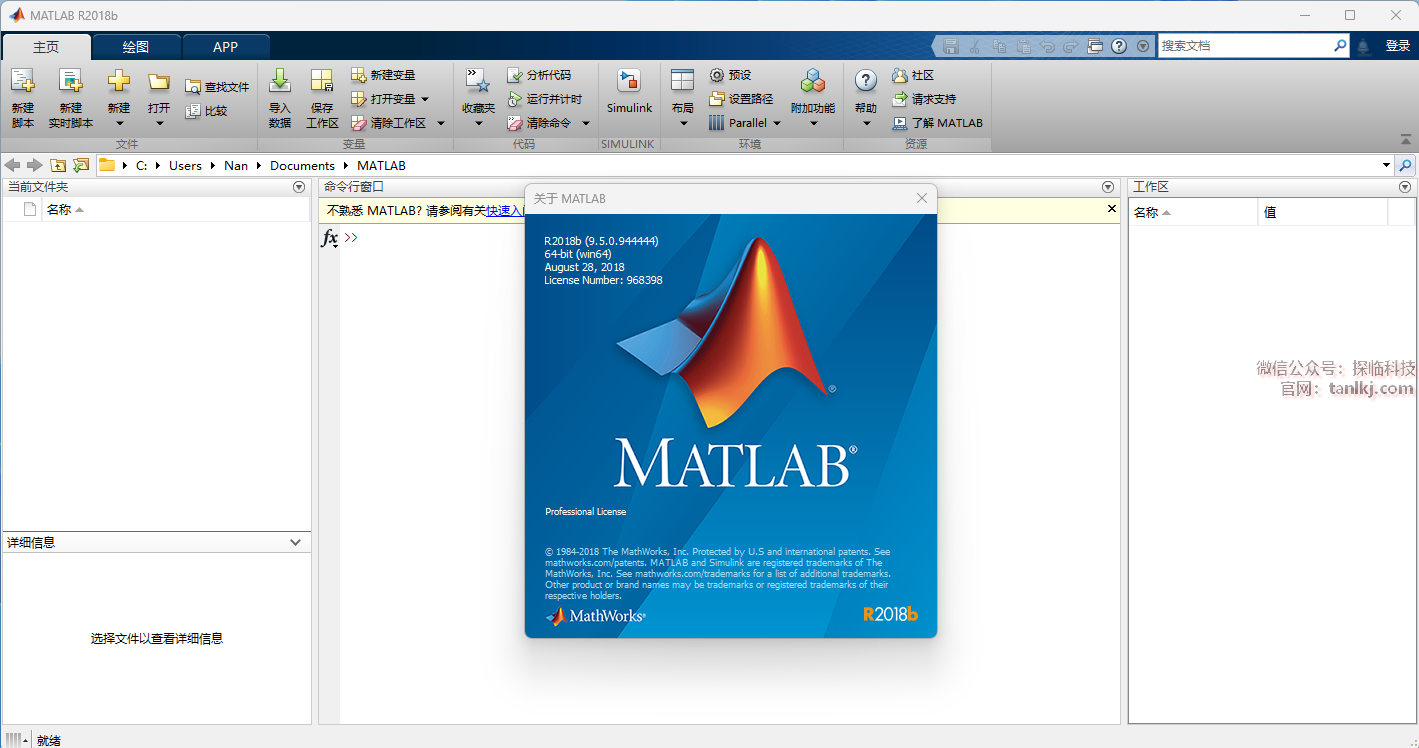Navigate forward in folder history
Screen dimensions: 1419x748
(x=35, y=165)
